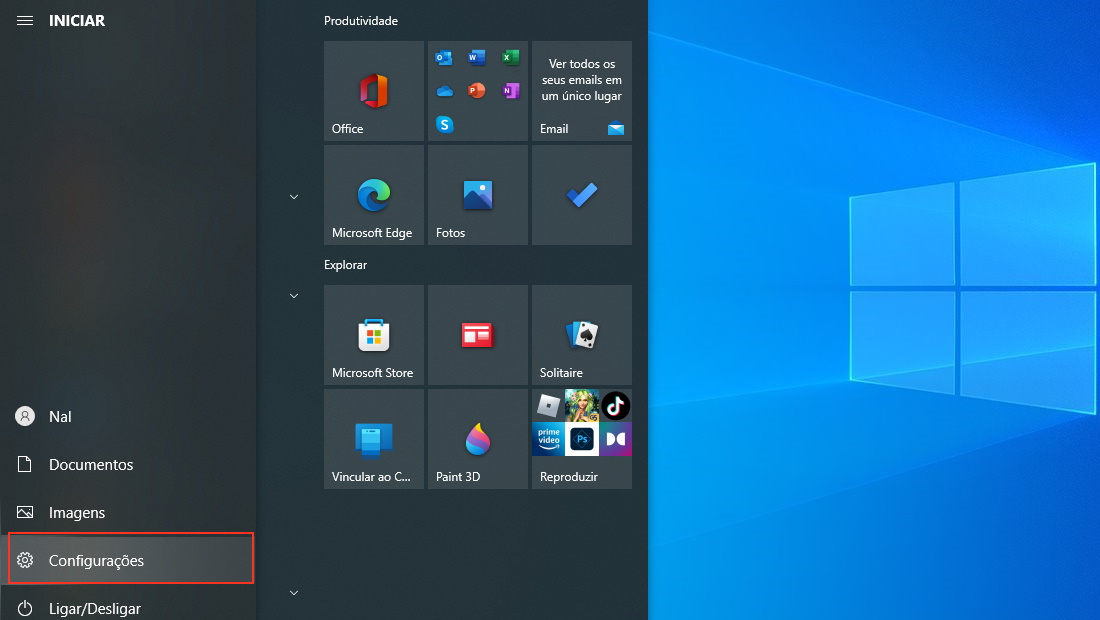Screen dimensions: 1100x620
Task: Collapse the INICIAR hamburger menu
Action: [25, 20]
